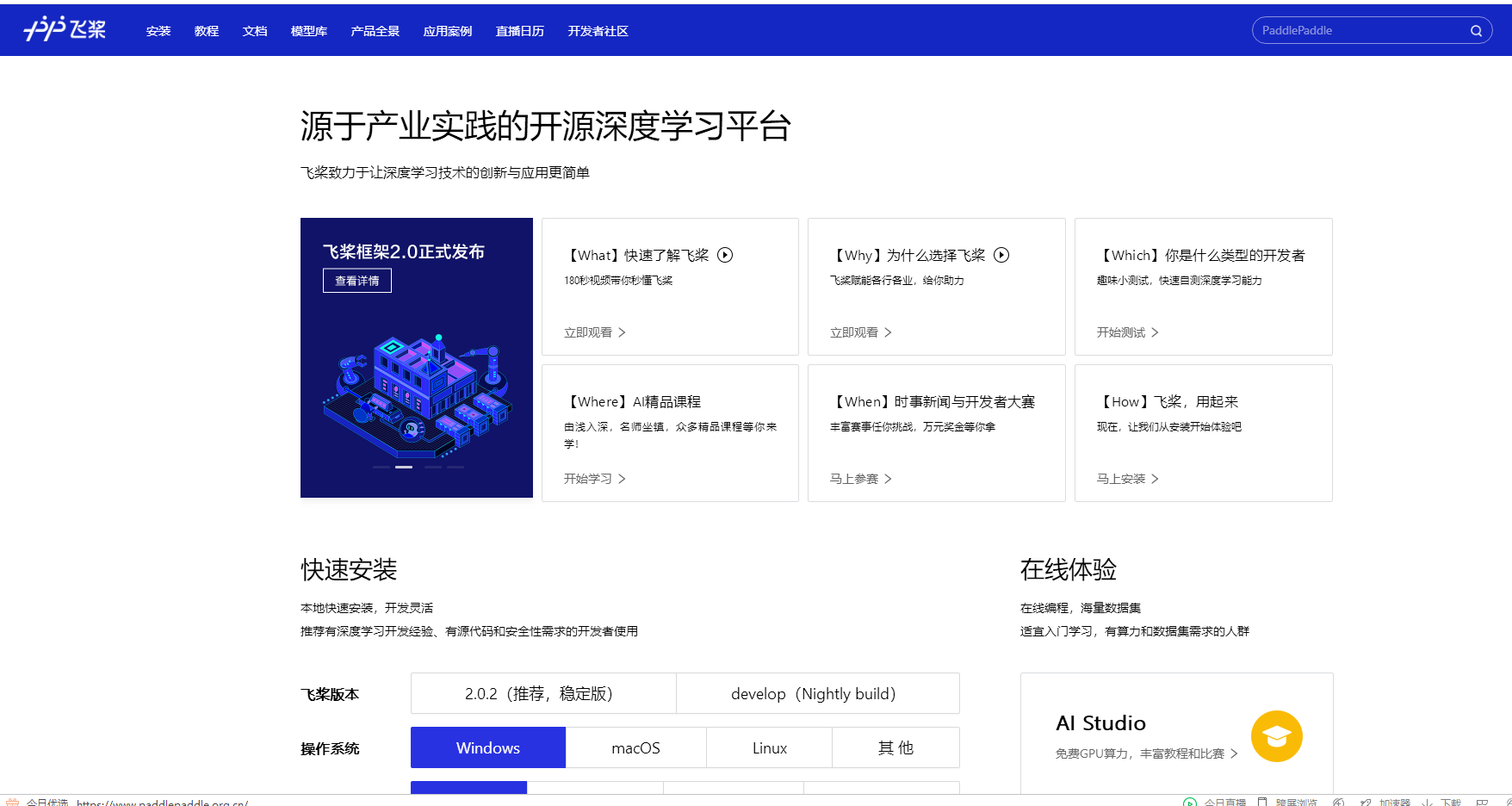The width and height of the screenshot is (1512, 806).
Task: Select macOS as the operating system
Action: tap(635, 747)
